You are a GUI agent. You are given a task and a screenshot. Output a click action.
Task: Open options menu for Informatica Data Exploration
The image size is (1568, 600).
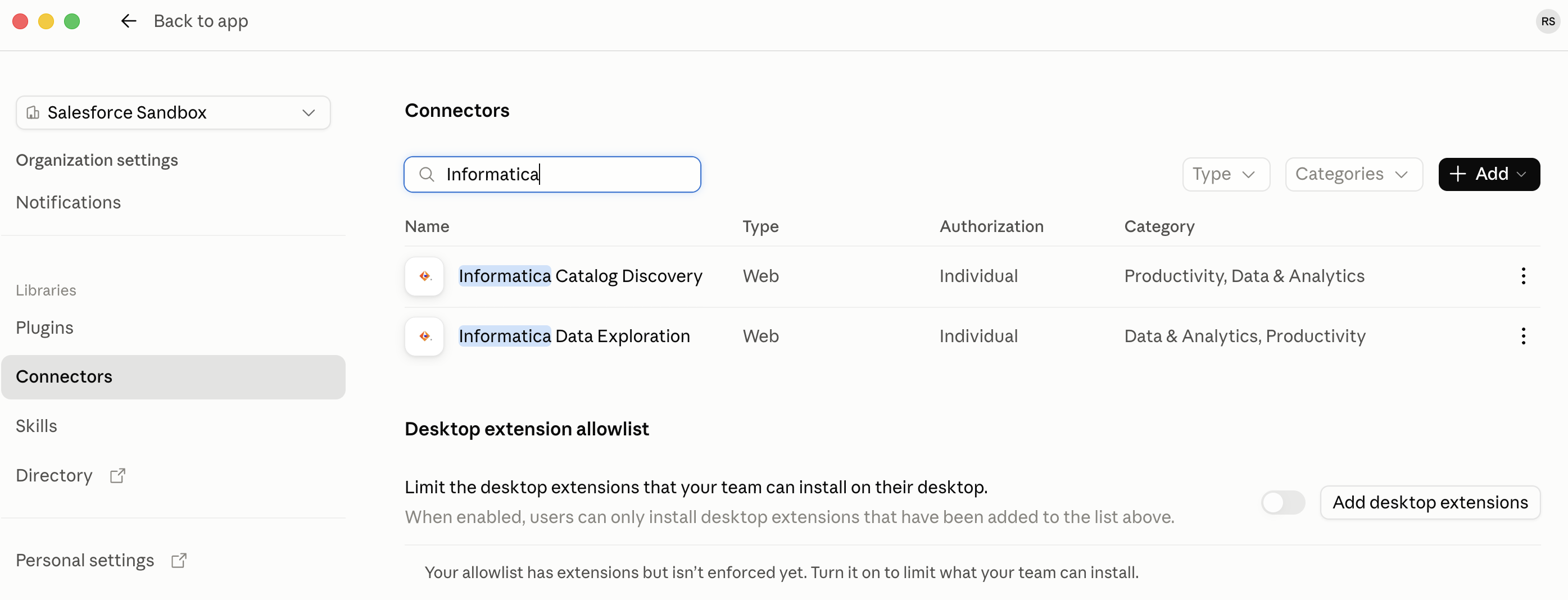pos(1523,337)
